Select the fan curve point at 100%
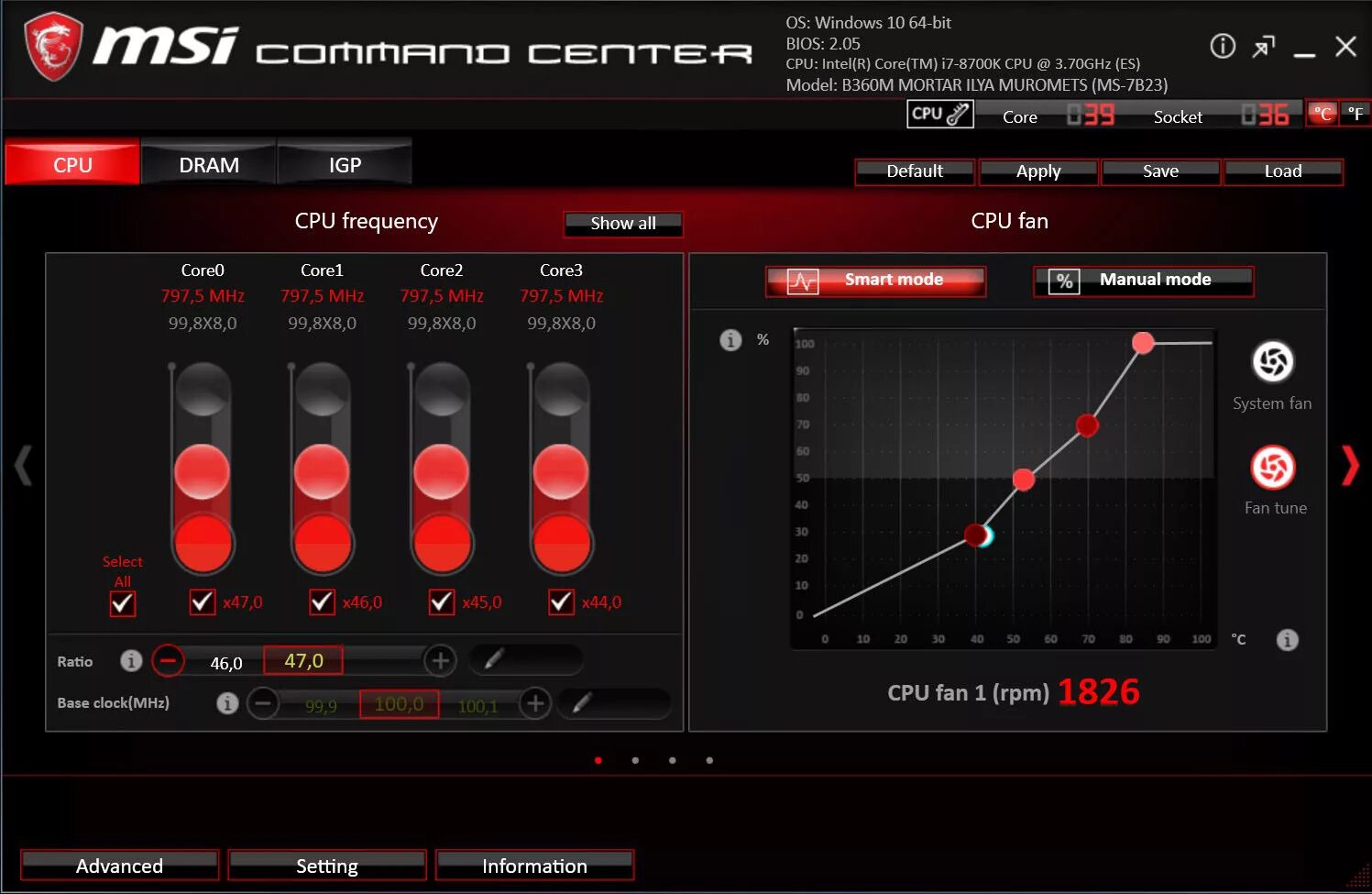The height and width of the screenshot is (894, 1372). [x=1142, y=343]
